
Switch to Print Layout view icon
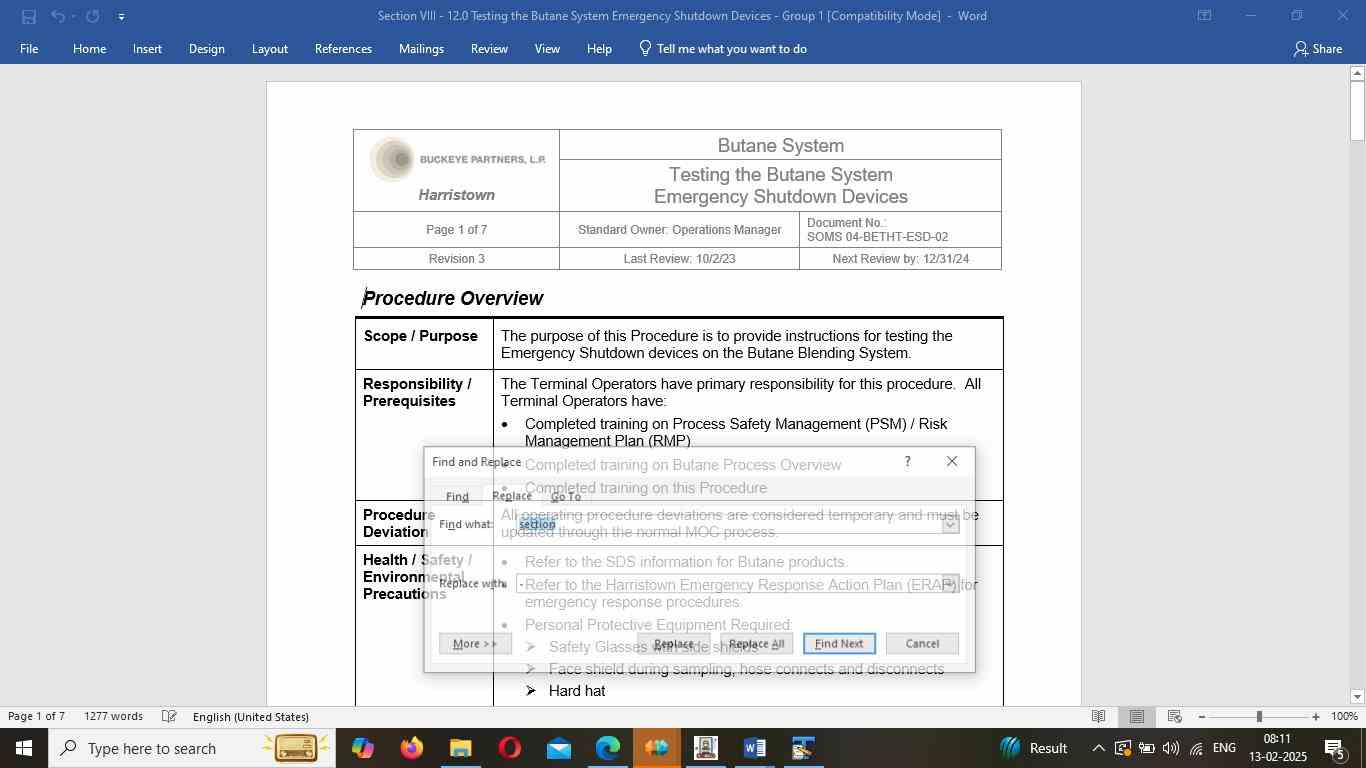1137,716
